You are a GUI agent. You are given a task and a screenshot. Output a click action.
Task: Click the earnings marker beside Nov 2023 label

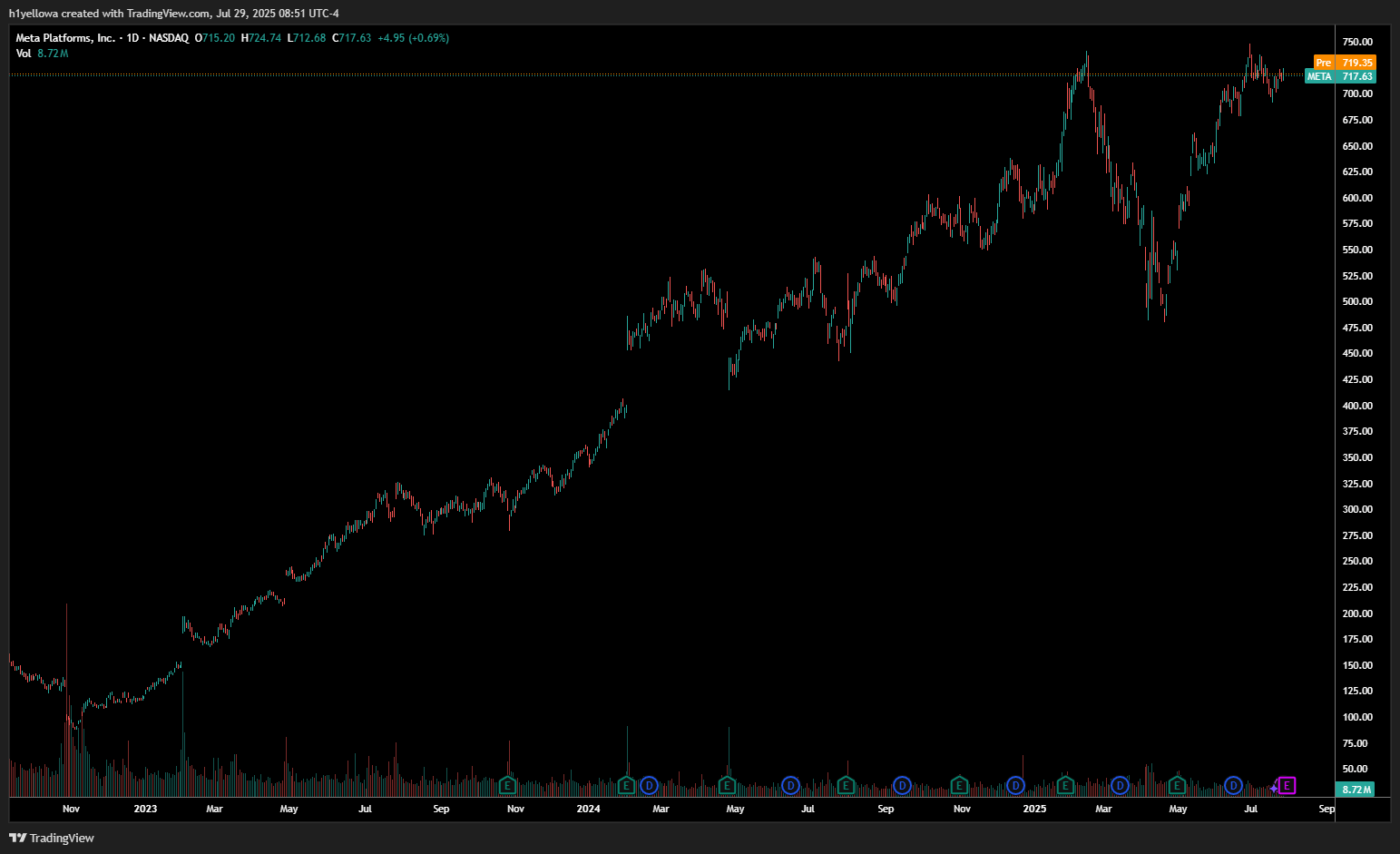point(507,785)
